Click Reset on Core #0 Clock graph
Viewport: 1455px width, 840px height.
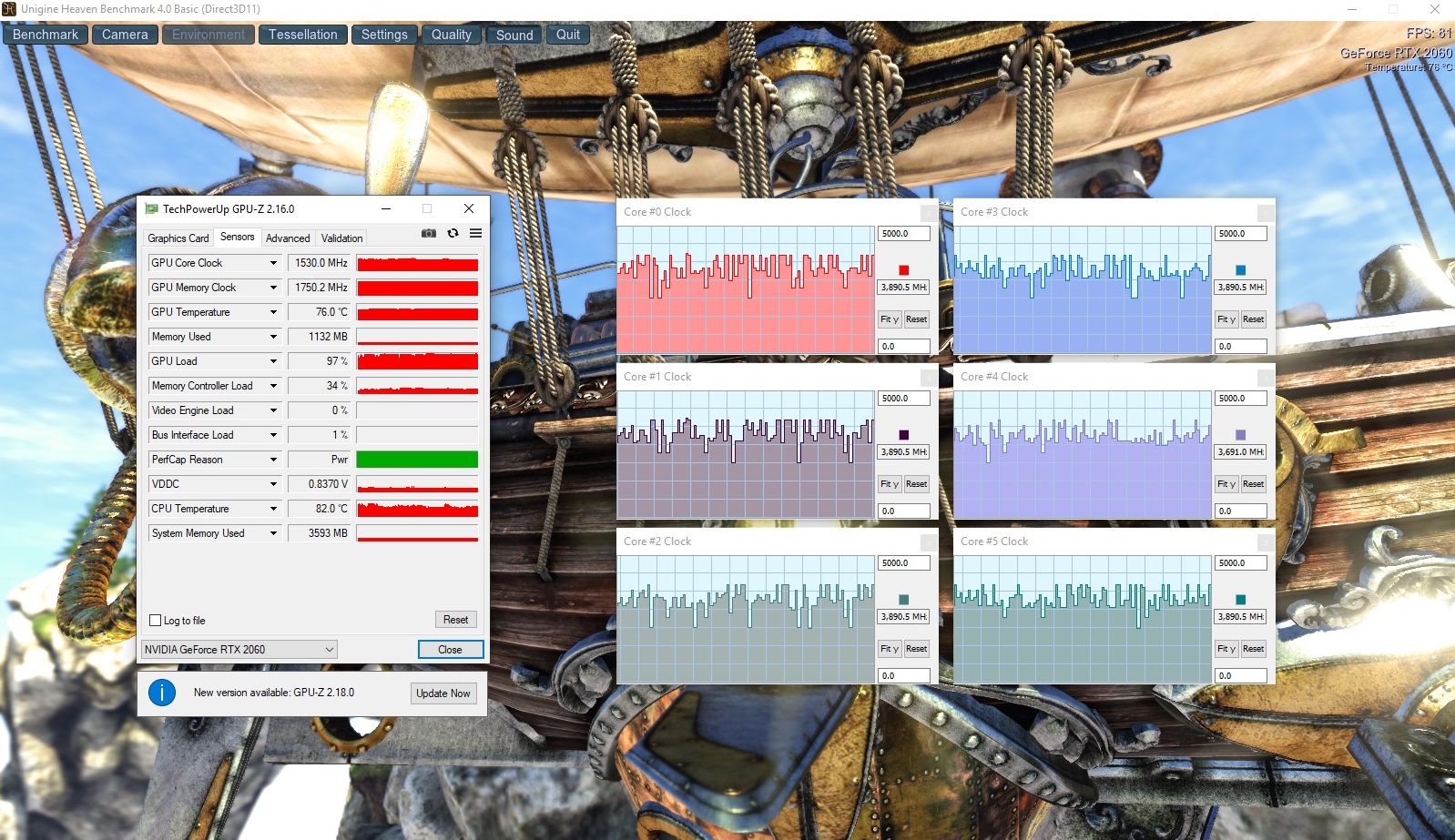coord(917,319)
